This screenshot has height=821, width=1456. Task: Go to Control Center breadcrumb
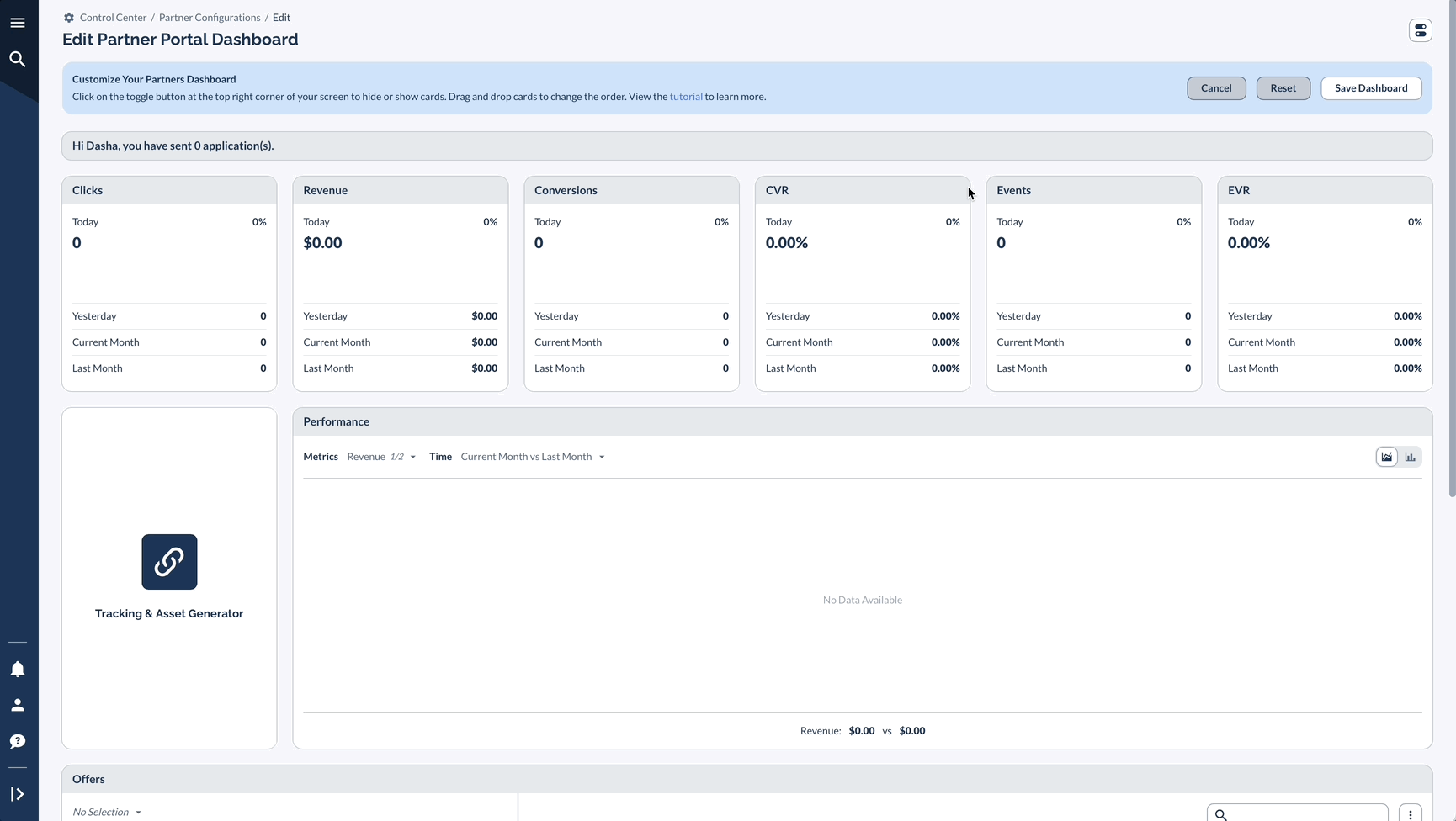click(x=113, y=18)
